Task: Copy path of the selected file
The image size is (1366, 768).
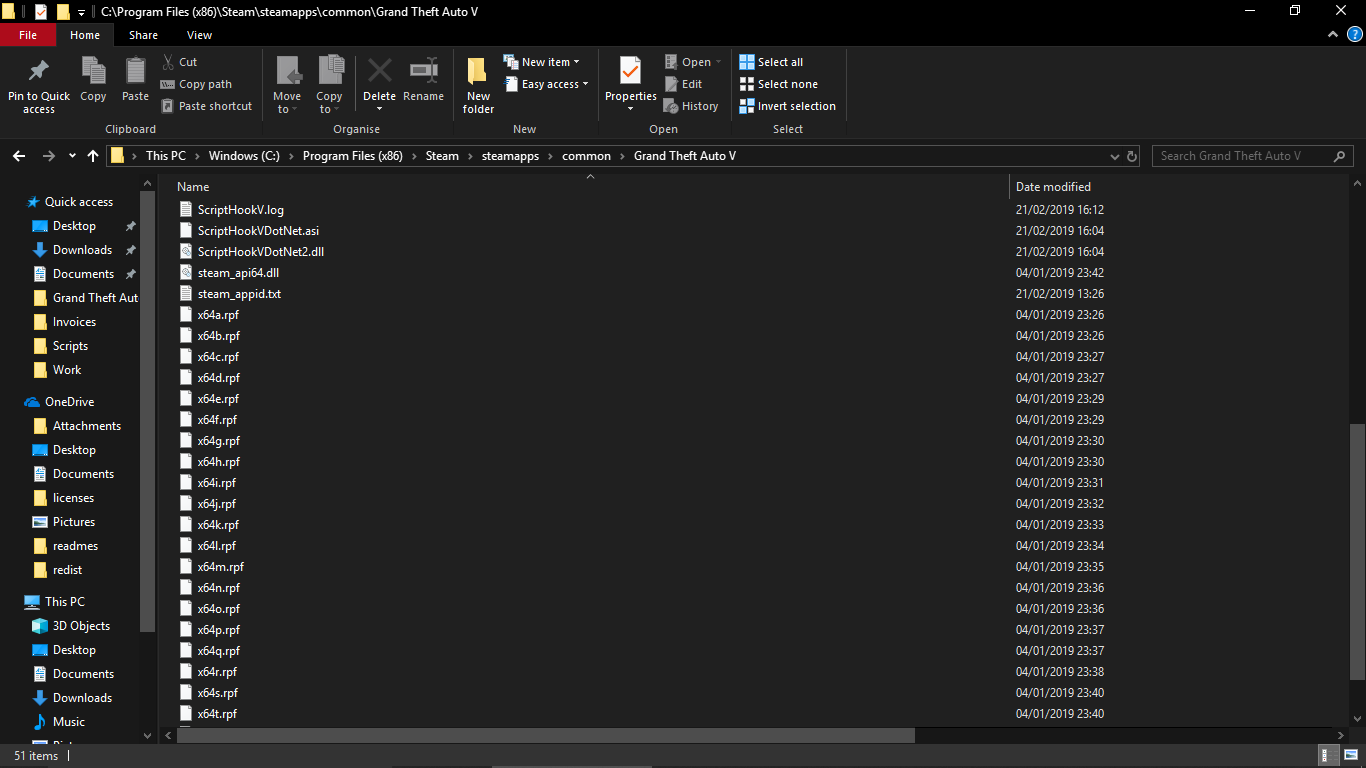Action: pyautogui.click(x=196, y=84)
